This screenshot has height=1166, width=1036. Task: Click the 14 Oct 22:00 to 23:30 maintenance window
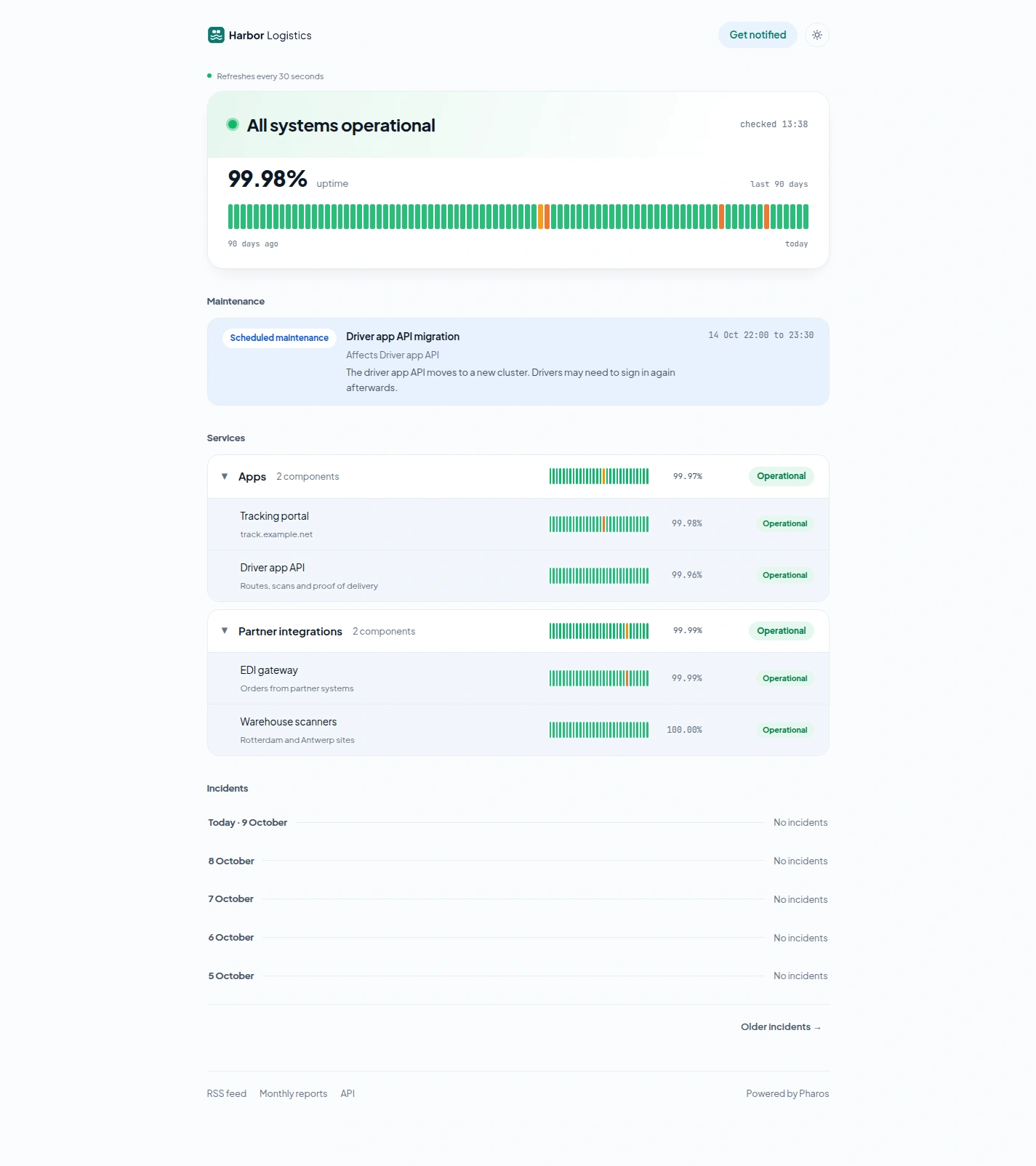coord(761,335)
